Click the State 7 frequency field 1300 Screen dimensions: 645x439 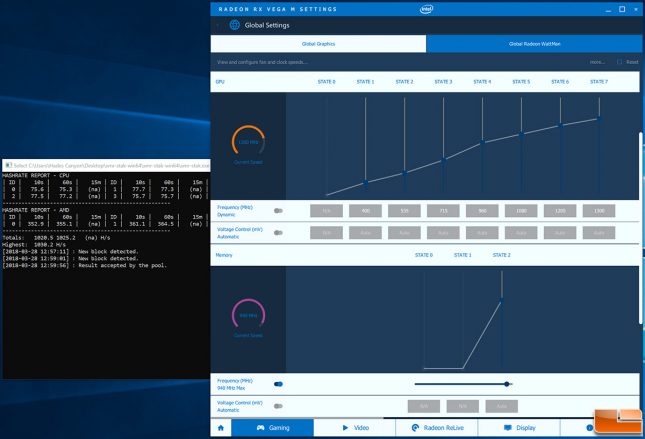(x=599, y=211)
